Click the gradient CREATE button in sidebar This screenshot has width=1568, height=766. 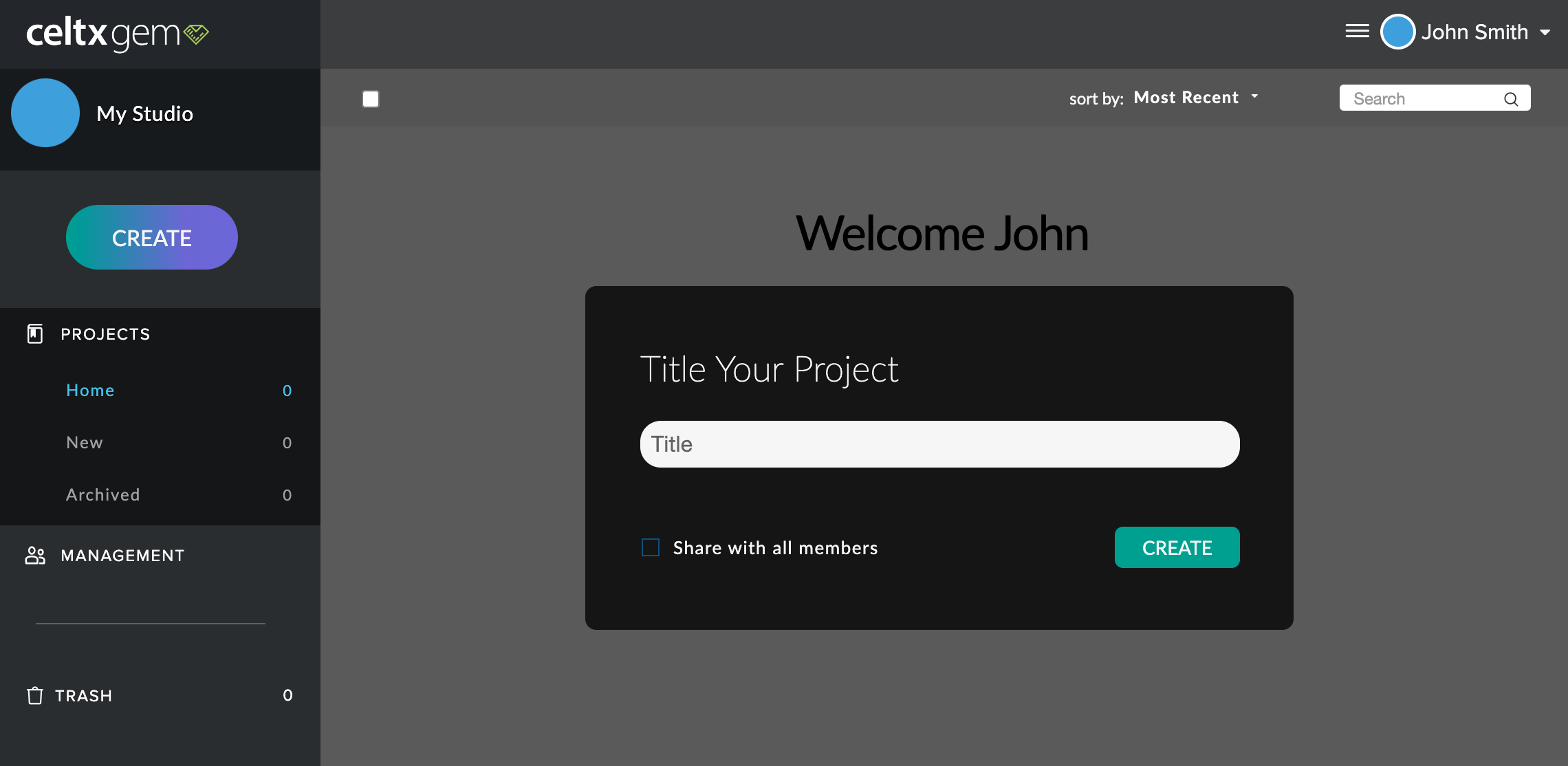point(152,237)
